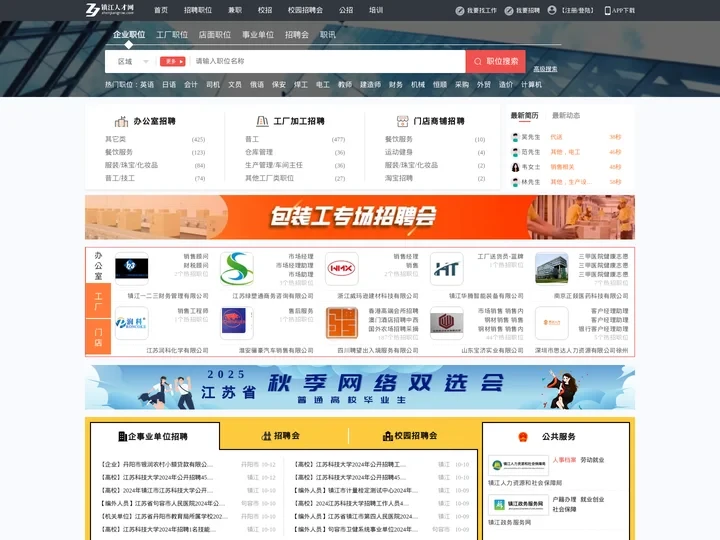
Task: Click 范先生's avatar icon
Action: click(515, 152)
